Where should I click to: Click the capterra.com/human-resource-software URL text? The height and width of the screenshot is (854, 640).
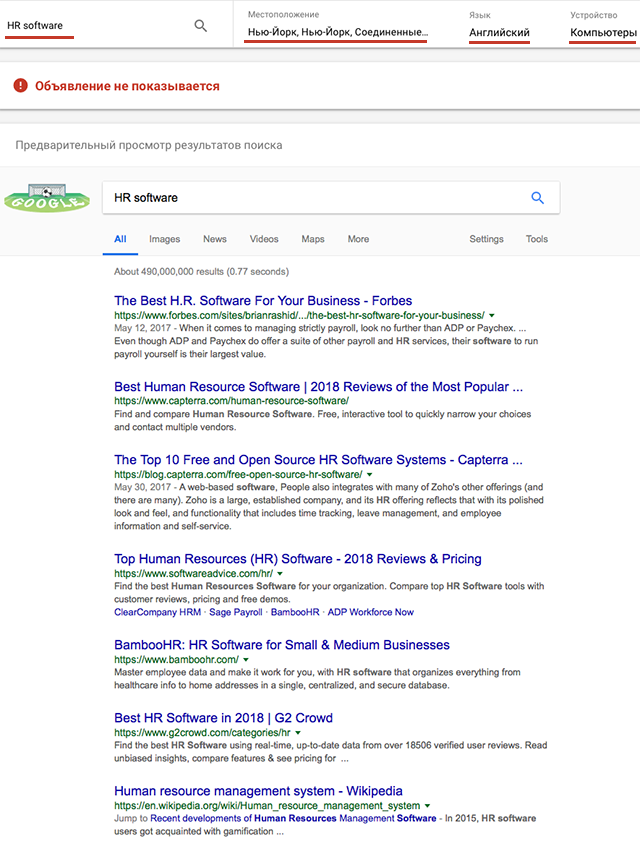coord(231,401)
